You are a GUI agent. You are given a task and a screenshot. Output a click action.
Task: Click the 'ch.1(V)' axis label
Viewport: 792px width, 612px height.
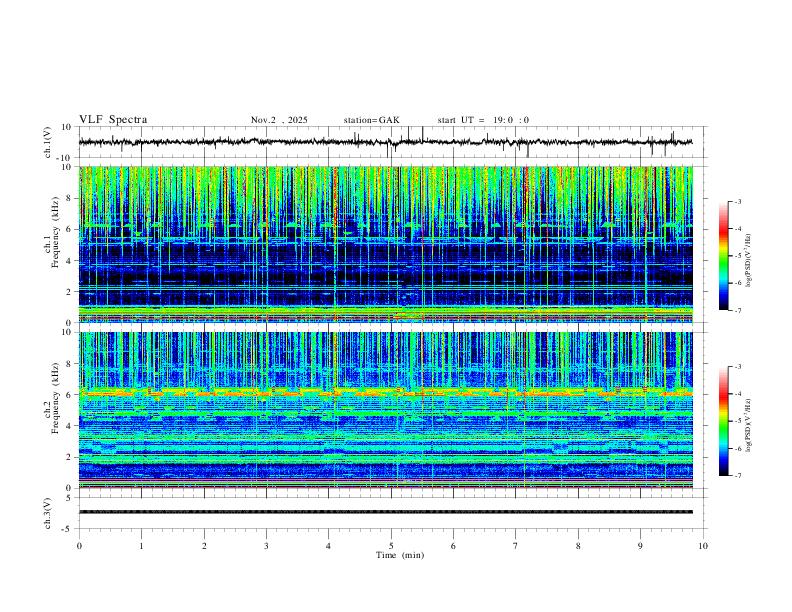48,142
